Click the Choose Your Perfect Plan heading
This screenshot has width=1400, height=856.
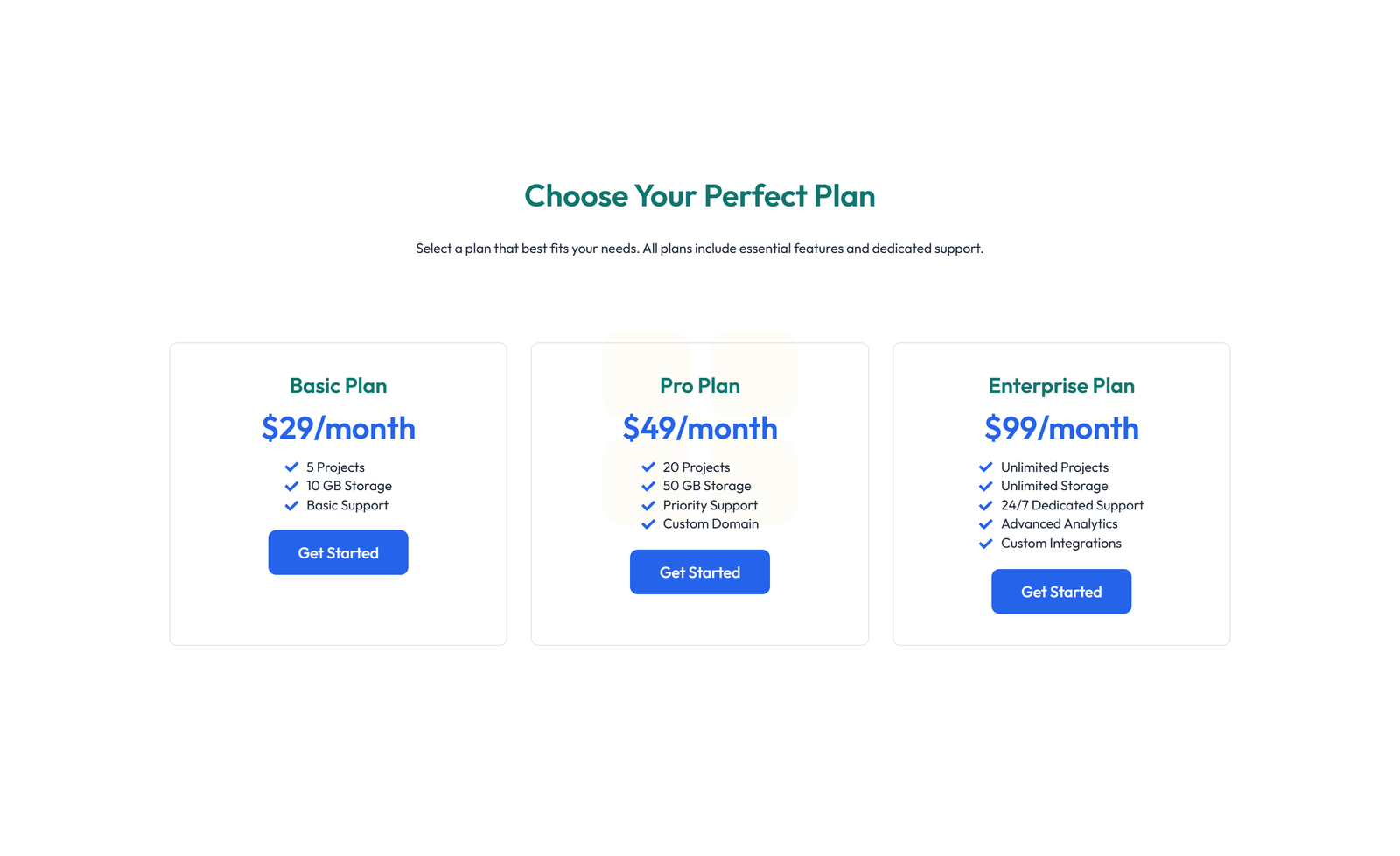(x=699, y=196)
